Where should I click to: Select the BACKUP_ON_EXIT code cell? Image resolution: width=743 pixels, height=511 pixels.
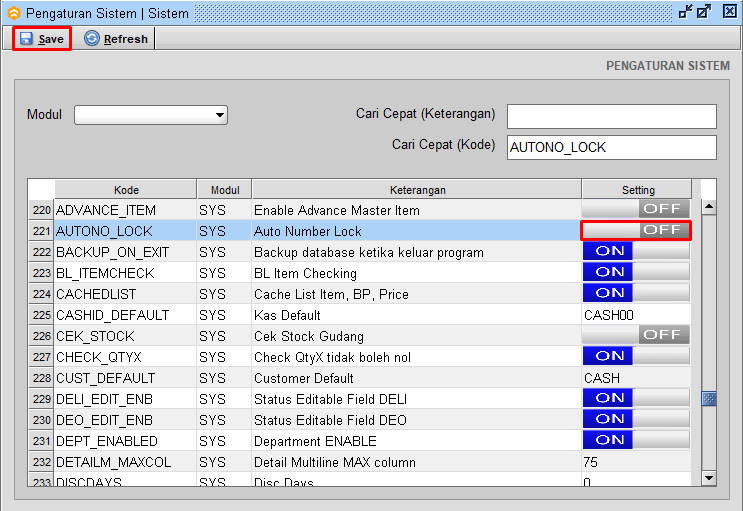125,252
